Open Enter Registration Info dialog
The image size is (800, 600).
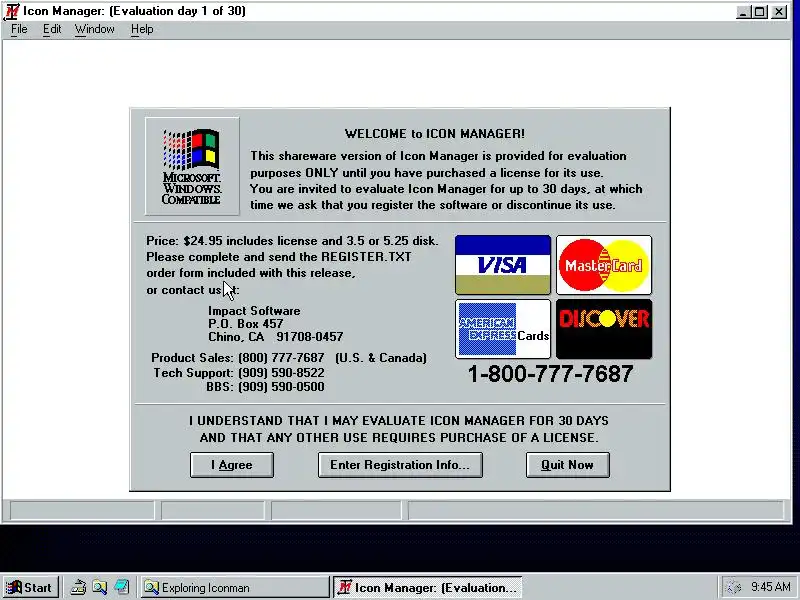(400, 465)
